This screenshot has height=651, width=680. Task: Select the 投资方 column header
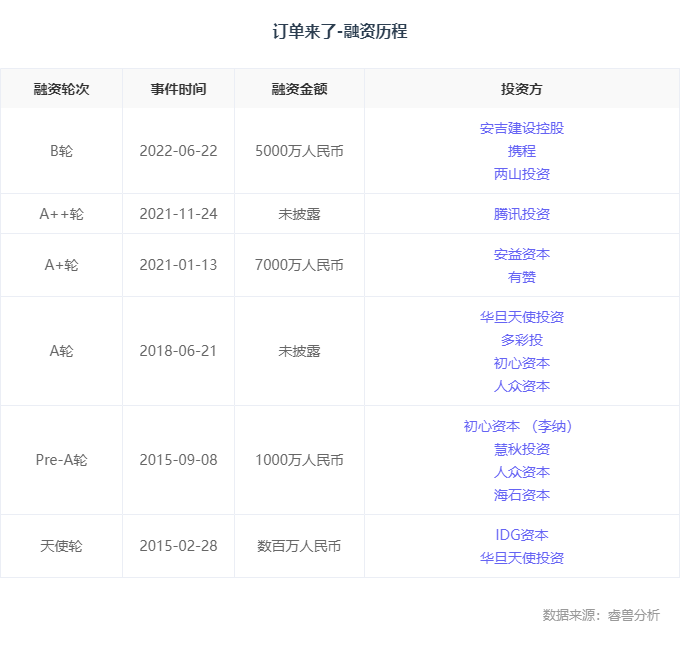pos(522,89)
